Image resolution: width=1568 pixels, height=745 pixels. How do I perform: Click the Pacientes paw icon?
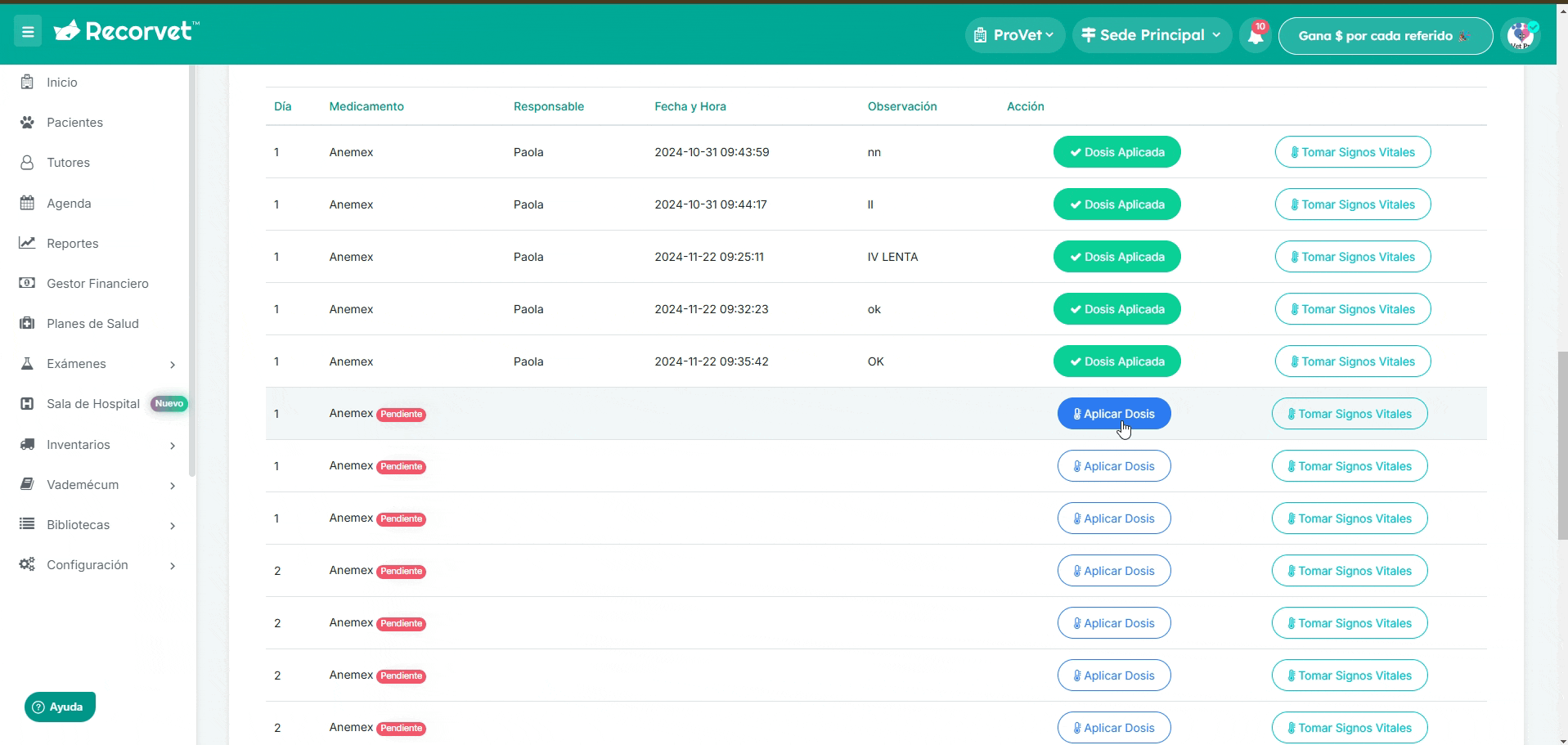point(27,122)
